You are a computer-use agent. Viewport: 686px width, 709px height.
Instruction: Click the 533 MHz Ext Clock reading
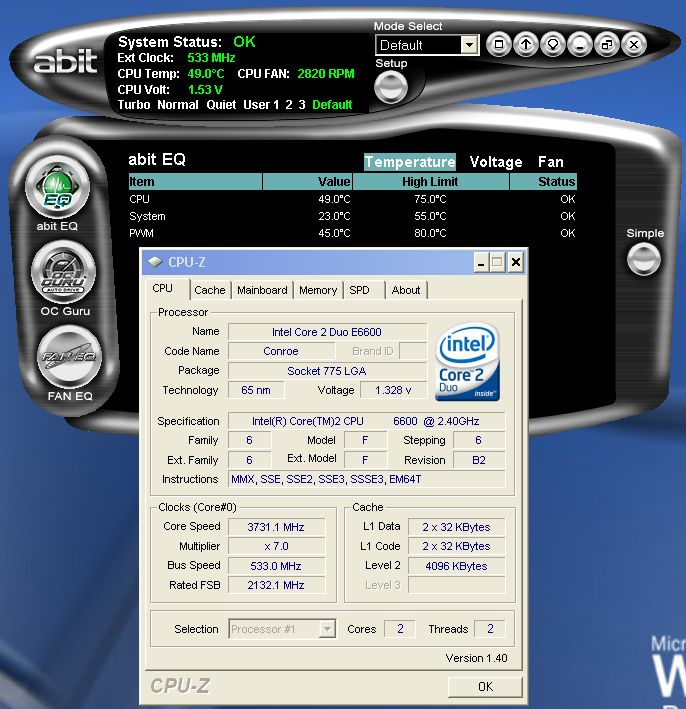pyautogui.click(x=211, y=58)
